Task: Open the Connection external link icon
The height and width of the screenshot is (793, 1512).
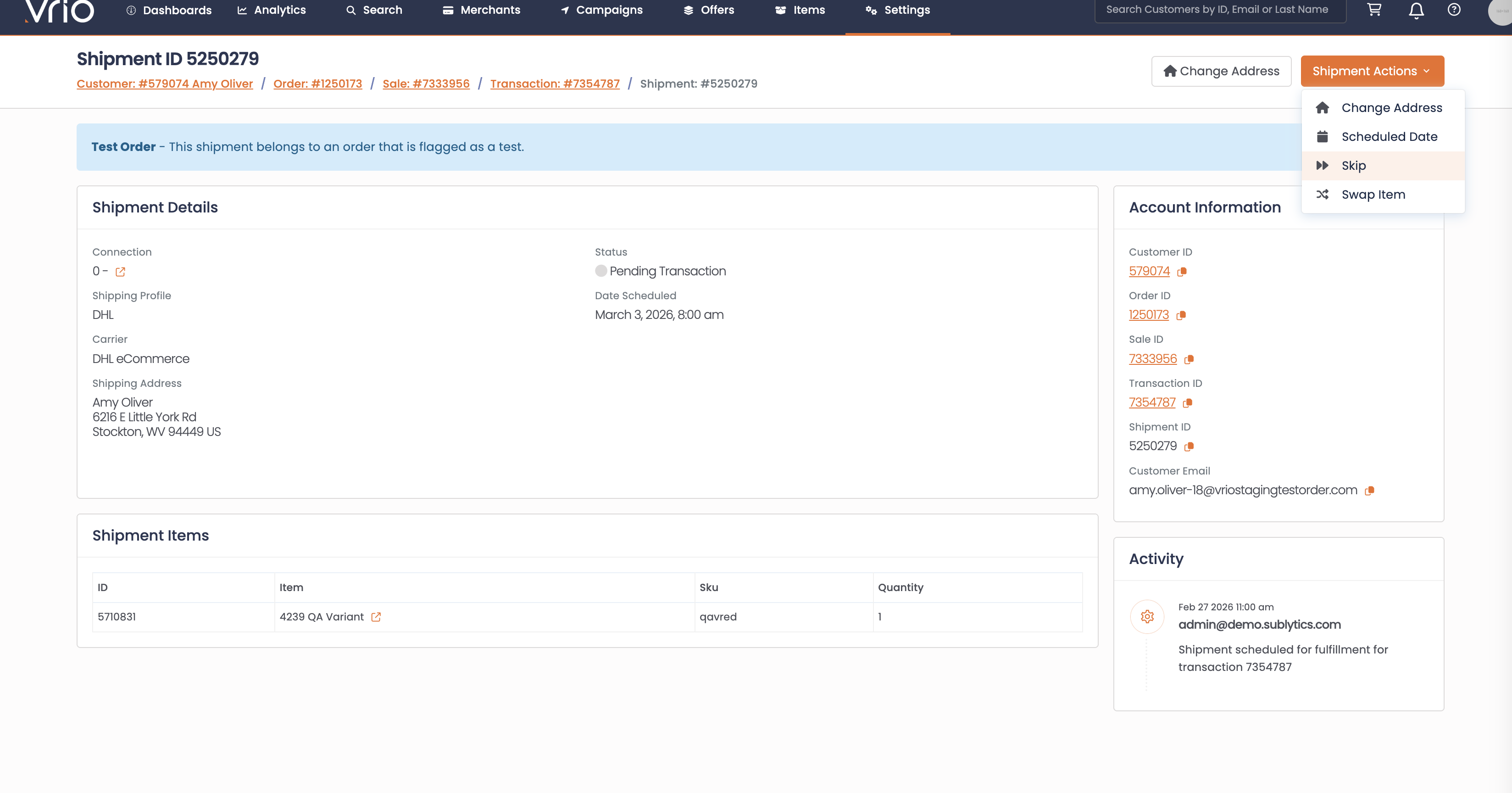Action: 120,272
